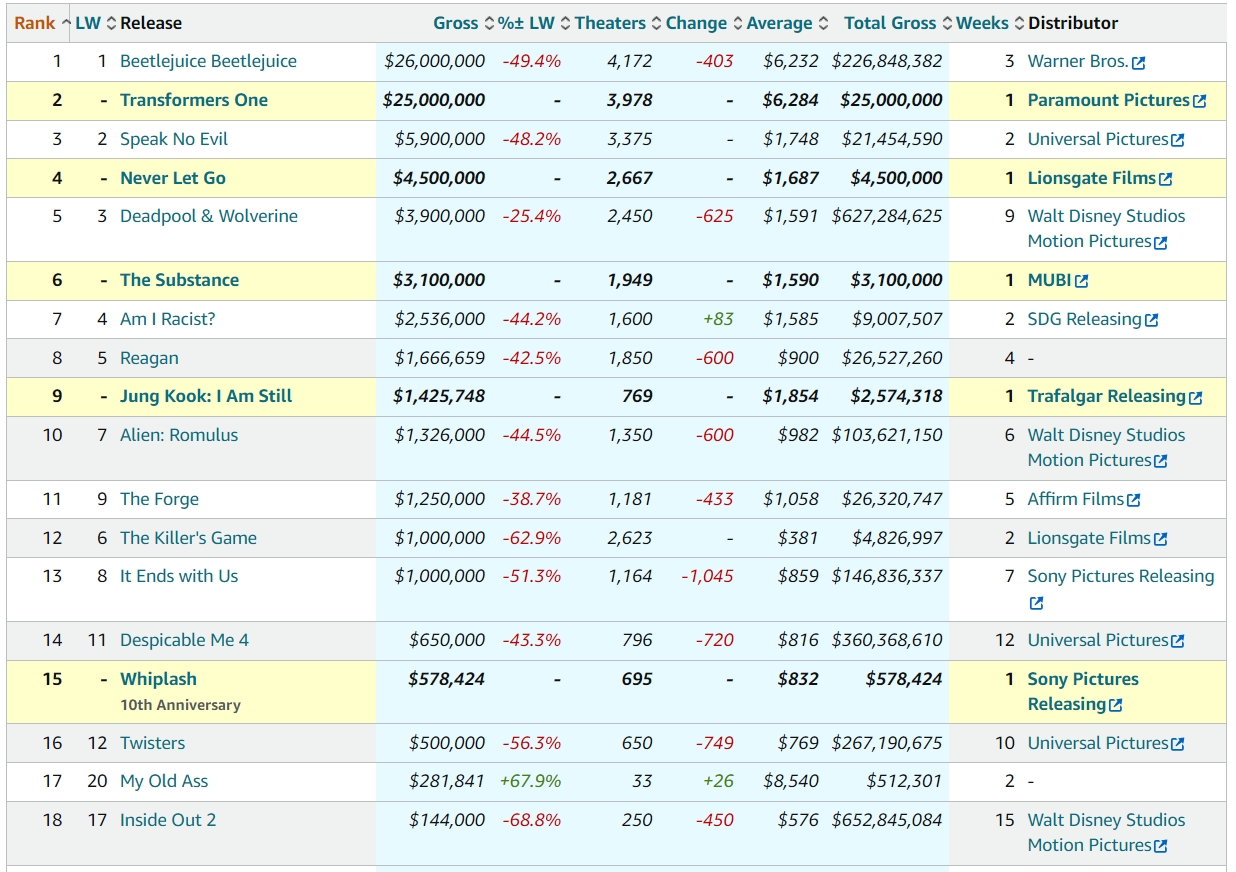Sort by Gross column header
Screen dimensions: 1236x872
464,23
